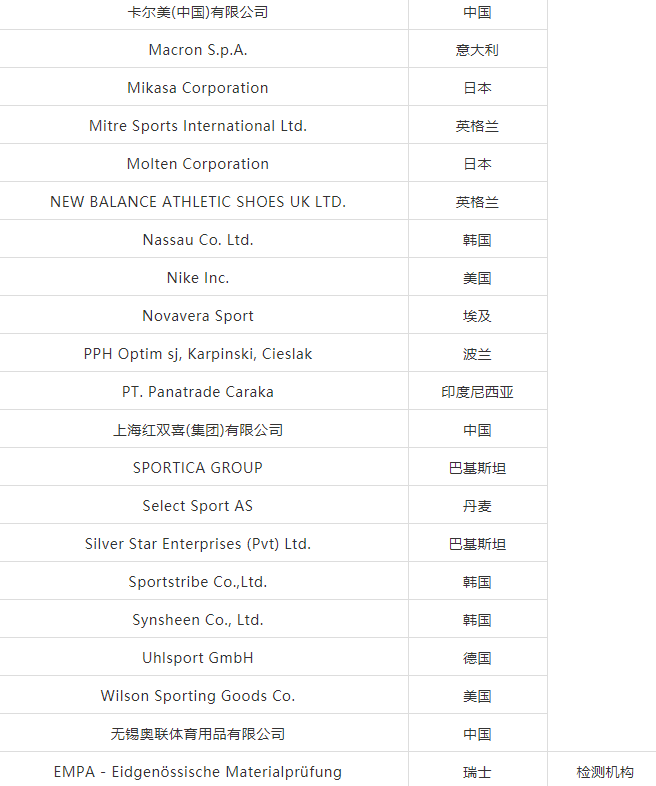This screenshot has width=656, height=786.
Task: Select Select Sport AS entry
Action: [198, 506]
